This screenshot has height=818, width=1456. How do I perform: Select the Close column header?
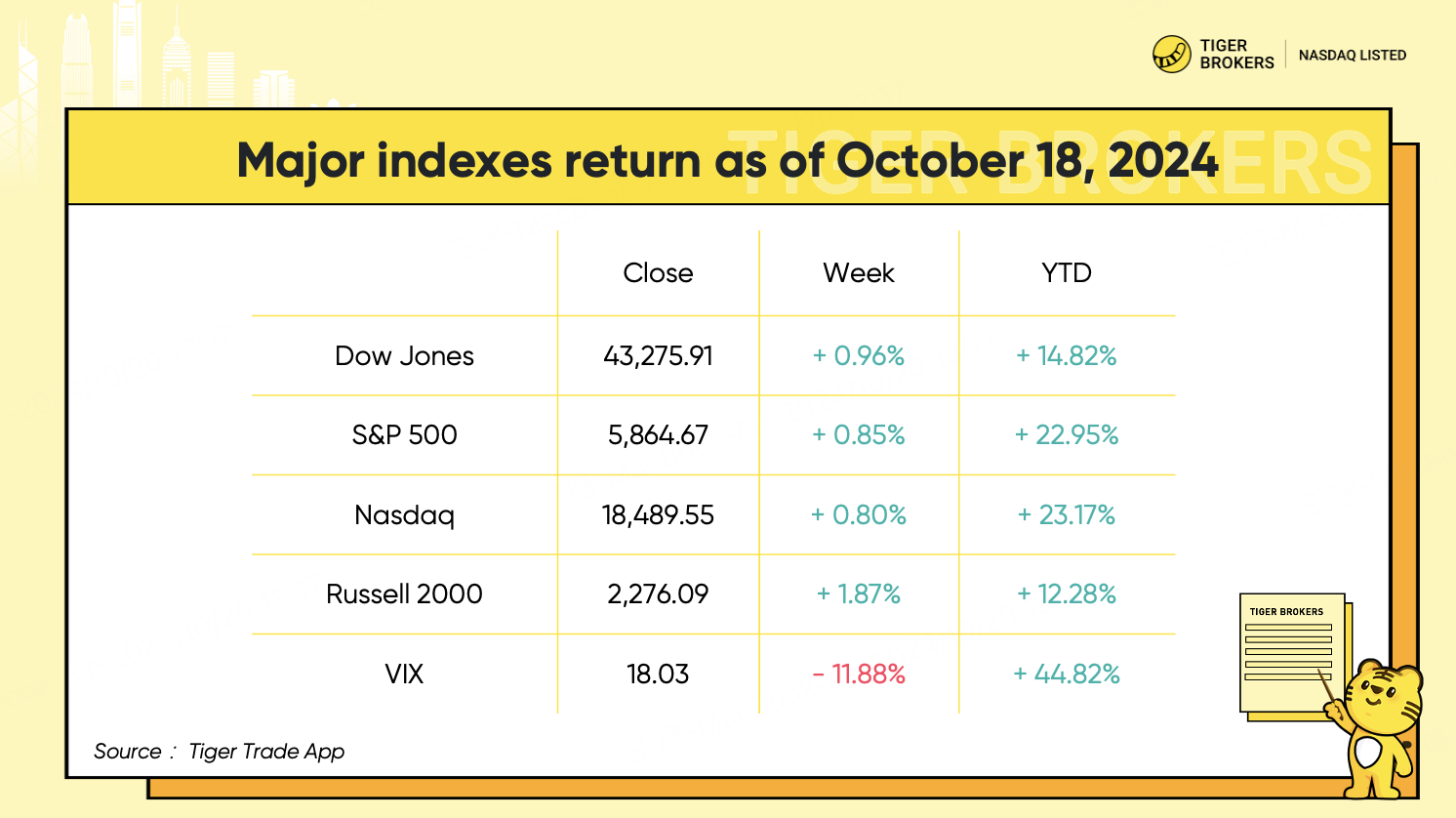[658, 273]
